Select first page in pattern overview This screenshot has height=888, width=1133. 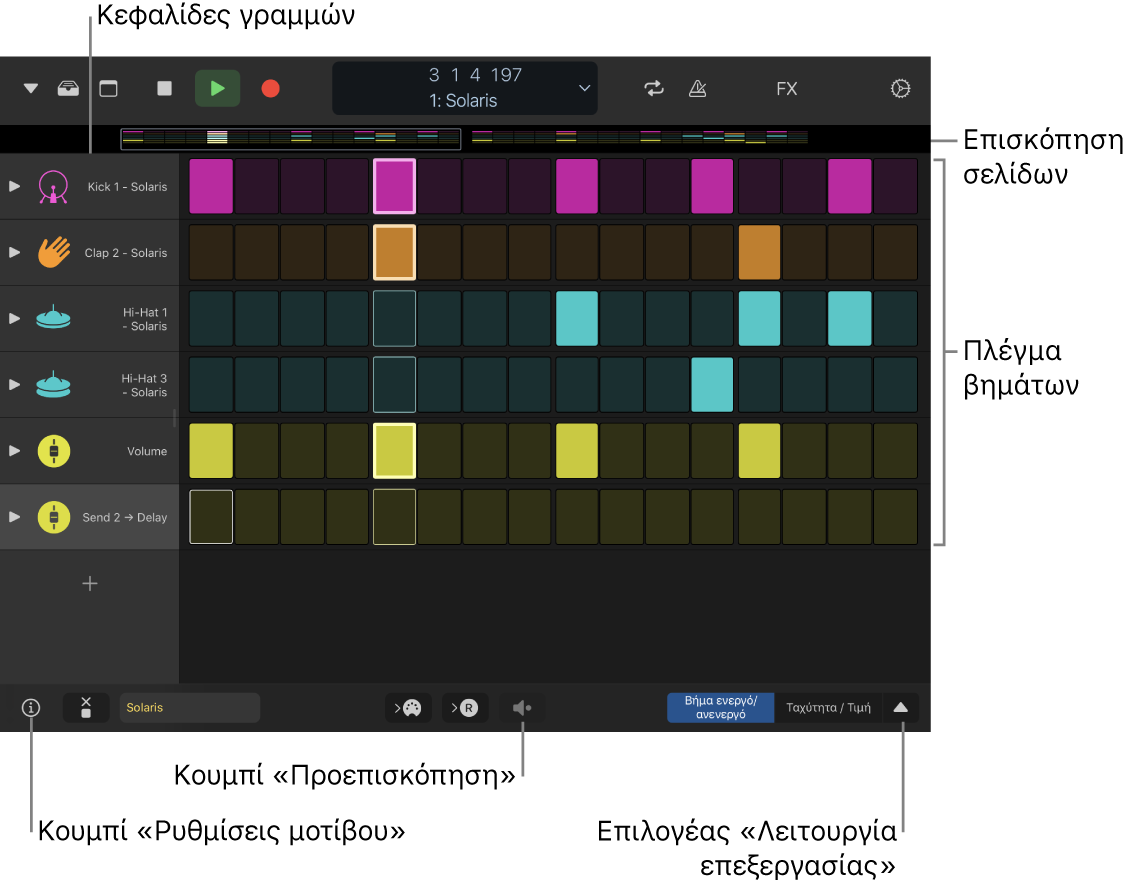(x=290, y=138)
